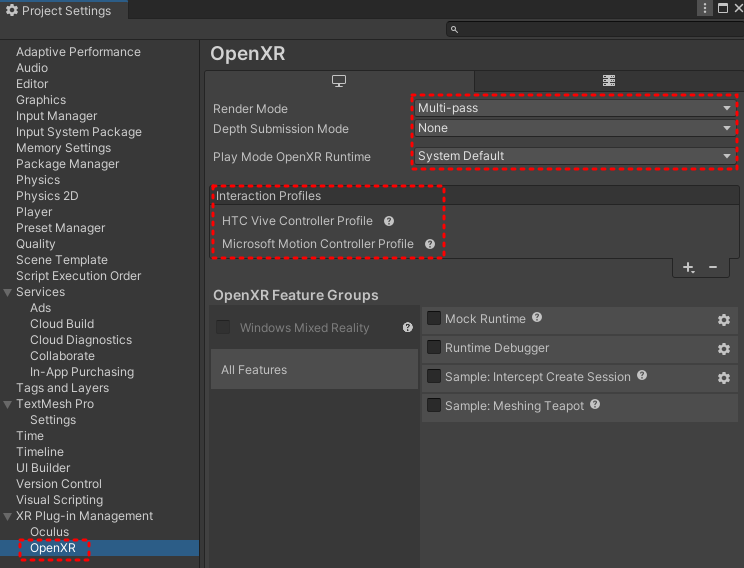Enable Sample: Meshing Teapot checkbox
The width and height of the screenshot is (744, 568).
434,405
